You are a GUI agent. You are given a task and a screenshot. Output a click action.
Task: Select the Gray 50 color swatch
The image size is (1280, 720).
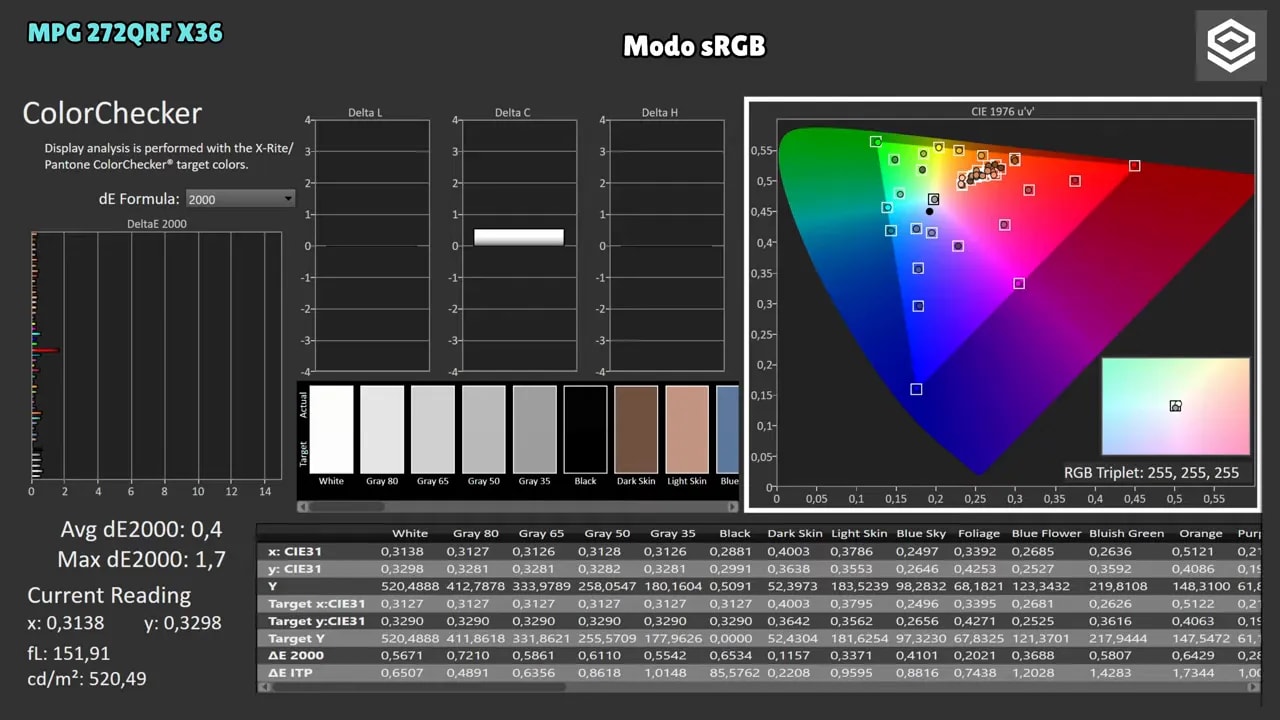click(x=484, y=429)
